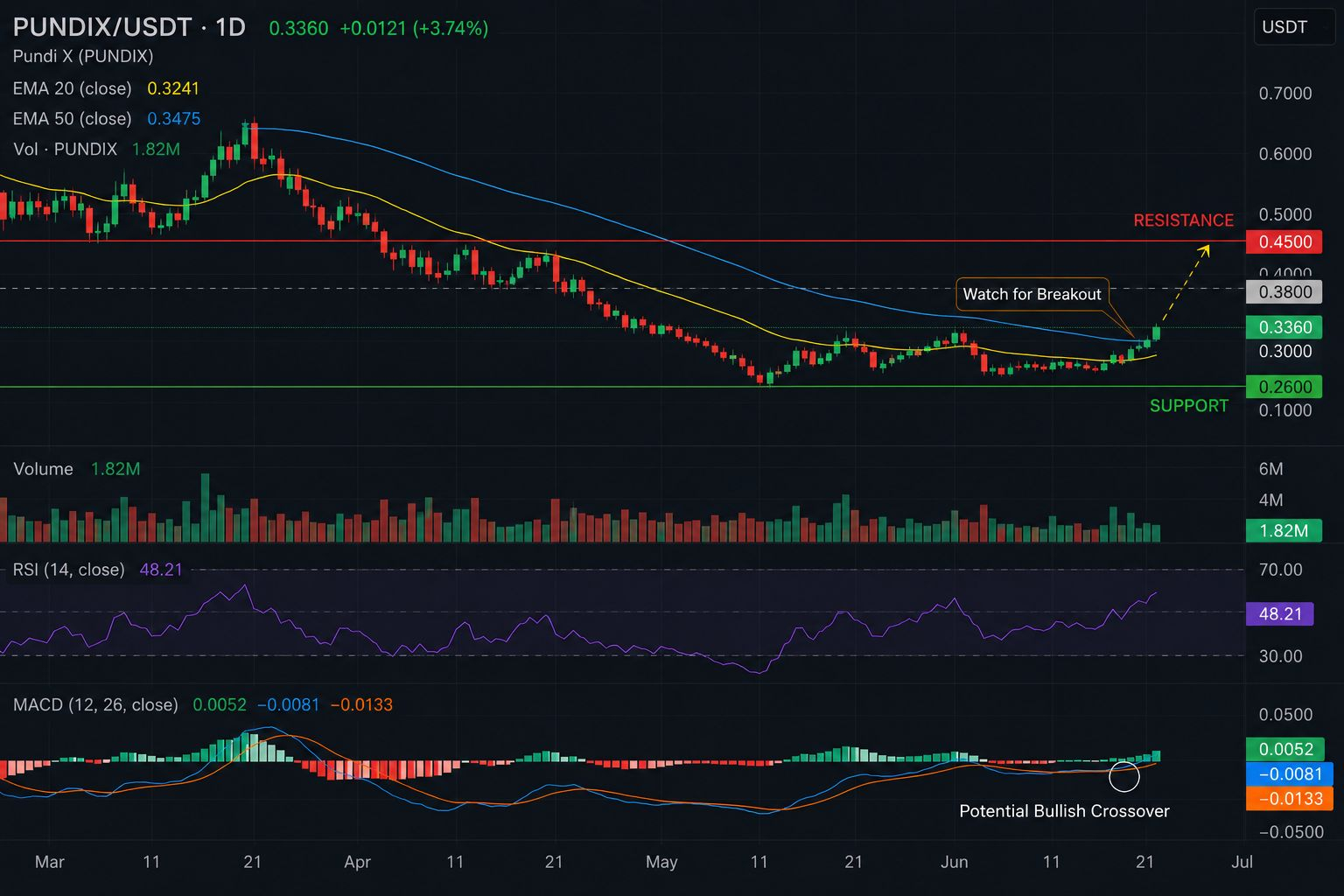Select the green 1.82M volume axis tag

[1284, 530]
